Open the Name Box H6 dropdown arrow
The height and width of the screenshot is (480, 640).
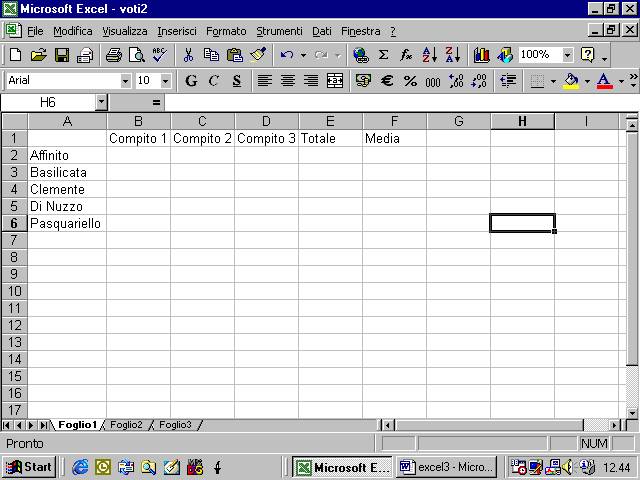click(x=101, y=102)
